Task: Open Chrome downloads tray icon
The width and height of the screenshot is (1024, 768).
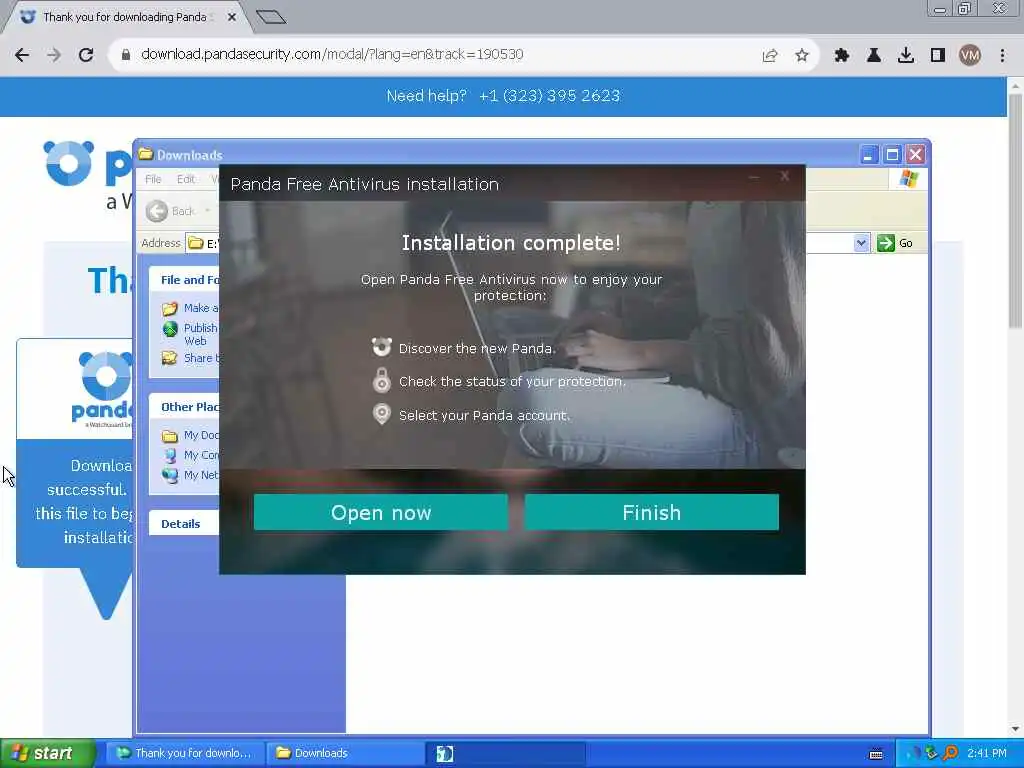Action: click(906, 56)
